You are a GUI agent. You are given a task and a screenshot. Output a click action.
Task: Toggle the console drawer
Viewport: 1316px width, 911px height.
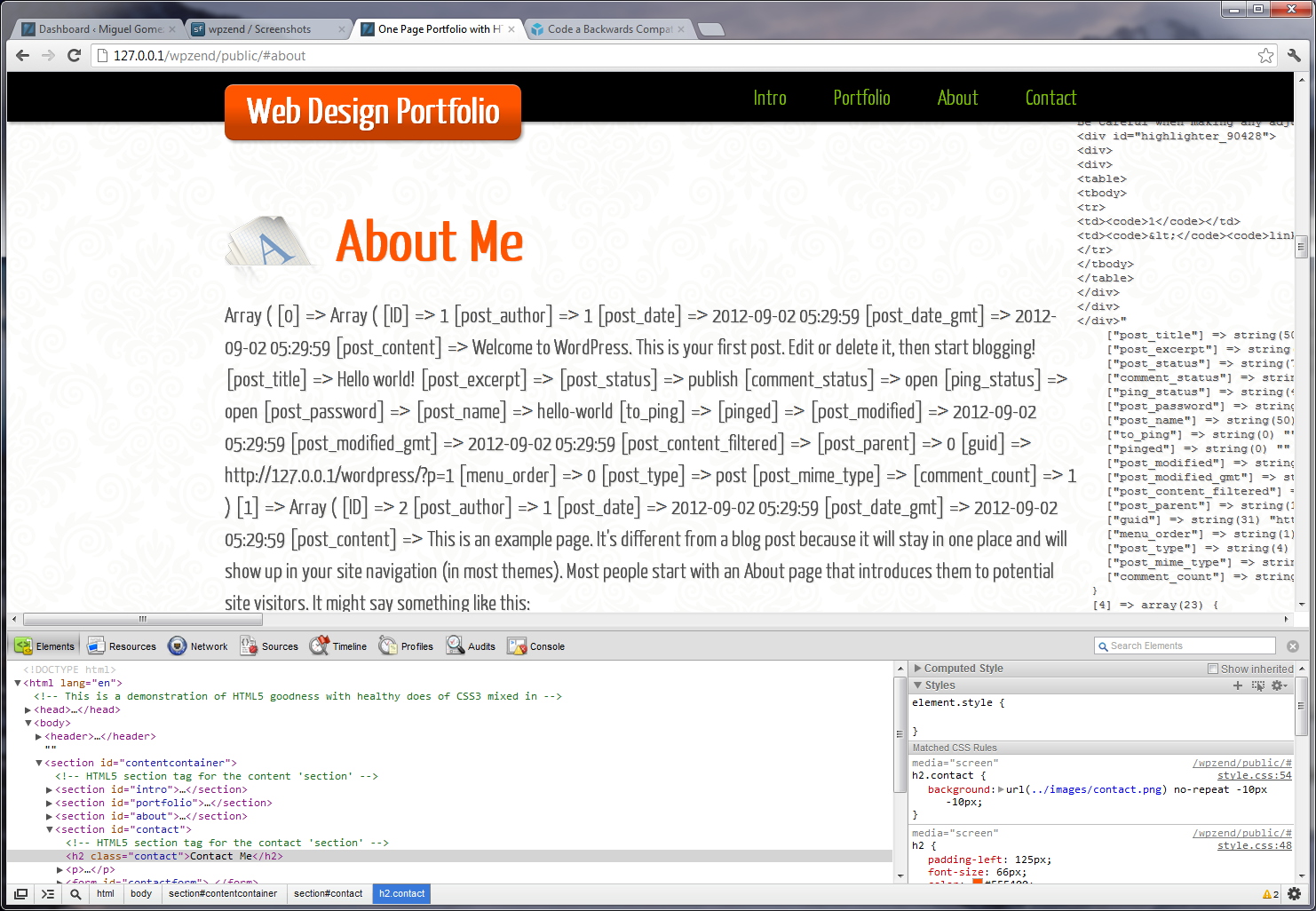pyautogui.click(x=47, y=893)
